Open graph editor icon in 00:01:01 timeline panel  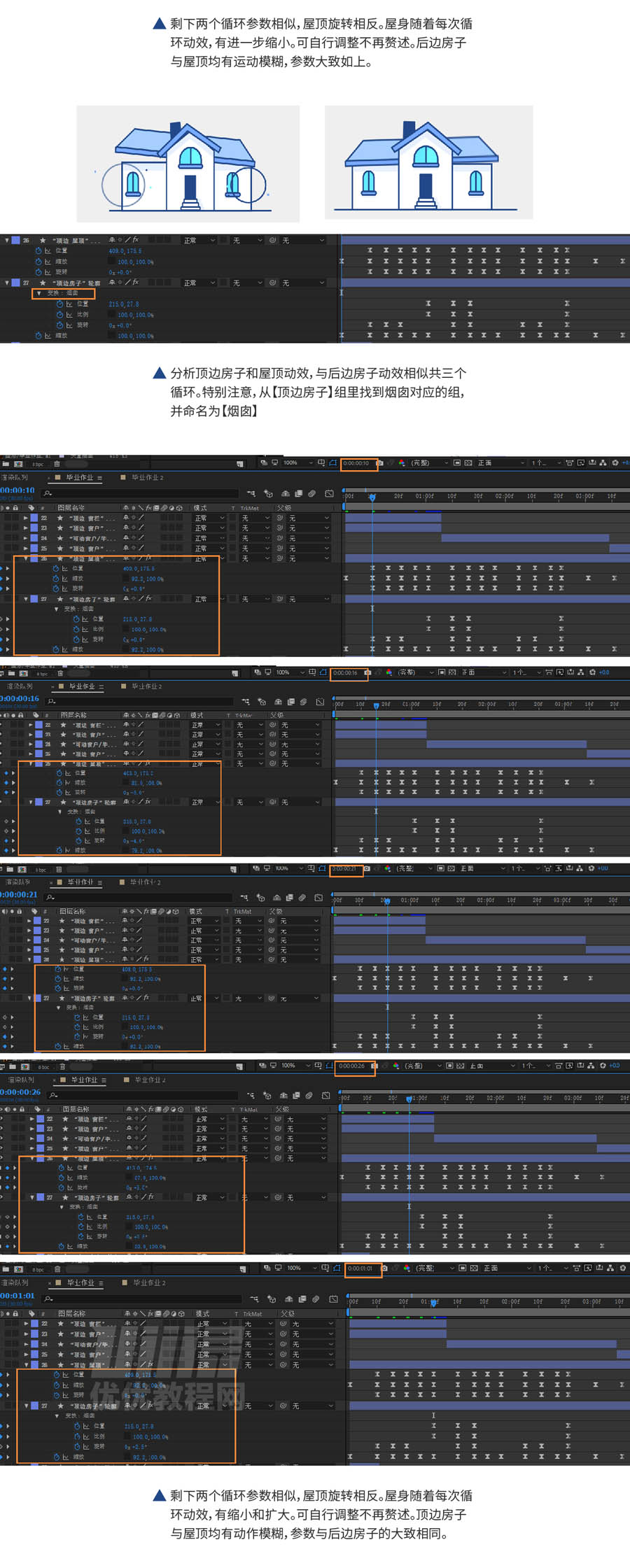point(333,1299)
